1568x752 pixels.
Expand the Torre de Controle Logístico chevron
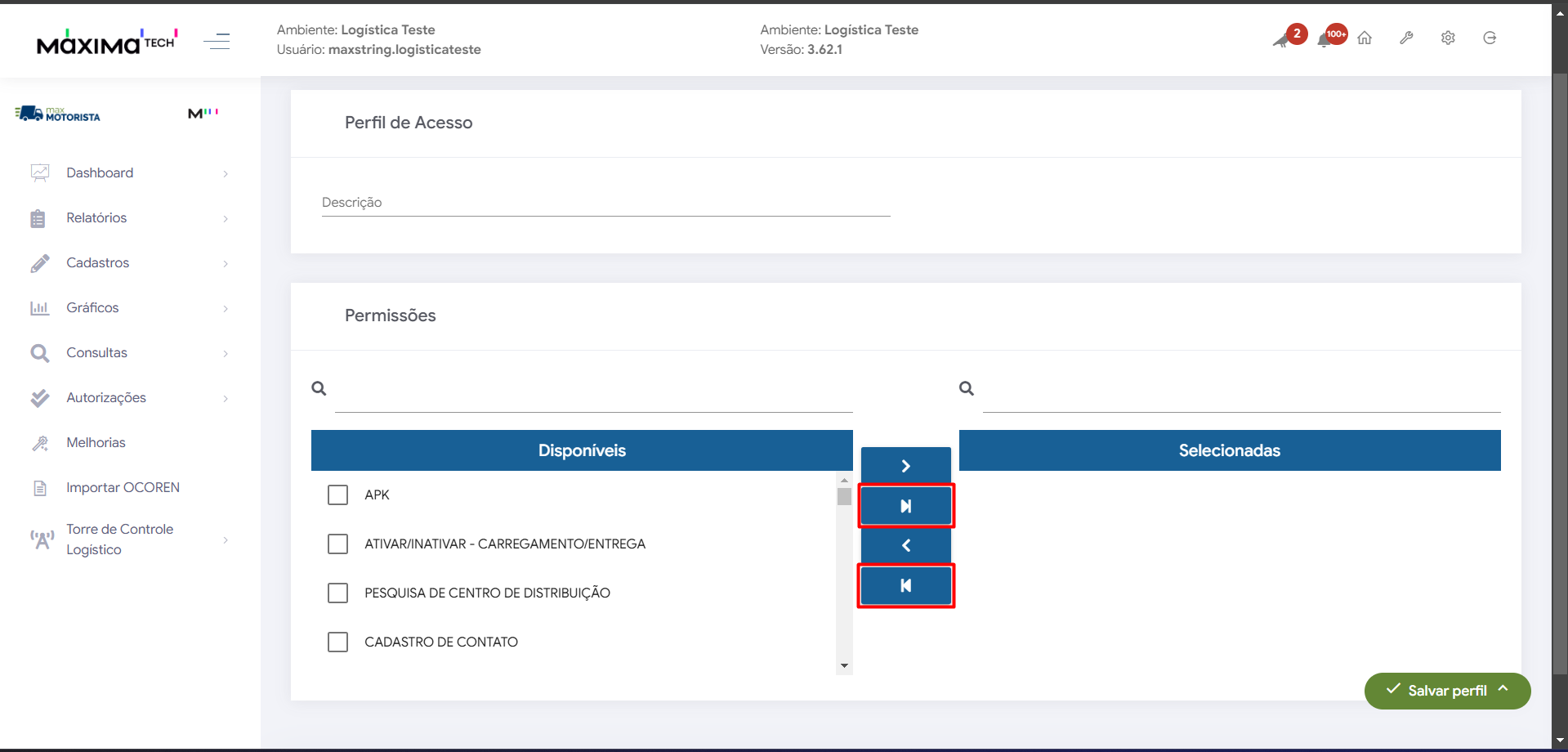tap(226, 539)
